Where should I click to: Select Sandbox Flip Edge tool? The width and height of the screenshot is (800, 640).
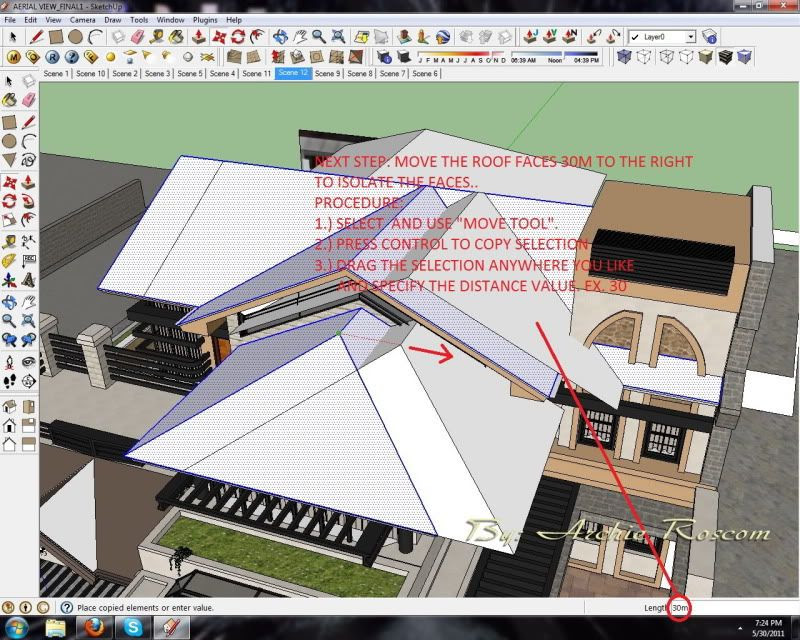point(356,57)
